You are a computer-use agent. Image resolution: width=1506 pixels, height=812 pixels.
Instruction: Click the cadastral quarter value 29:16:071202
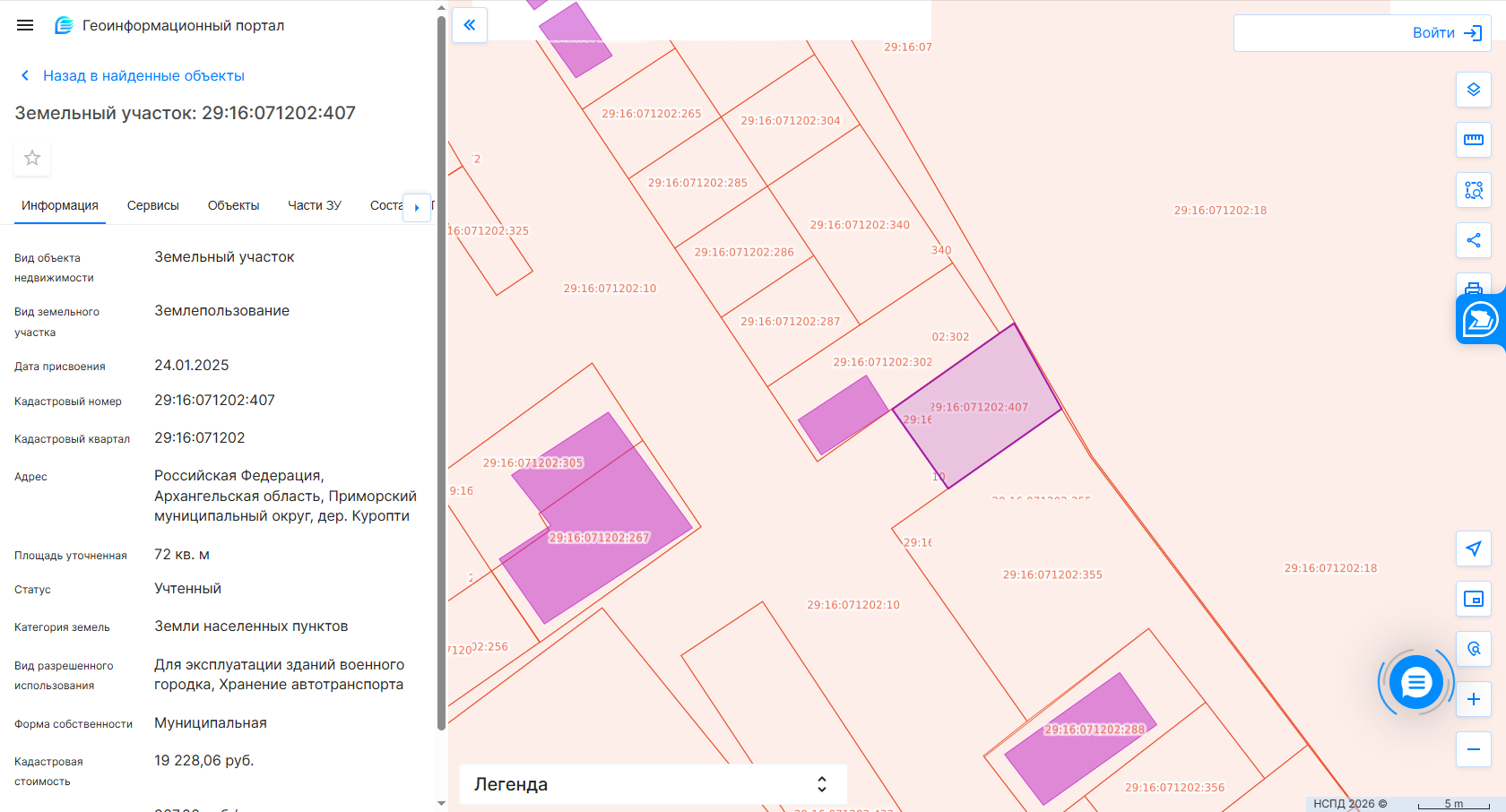[199, 438]
